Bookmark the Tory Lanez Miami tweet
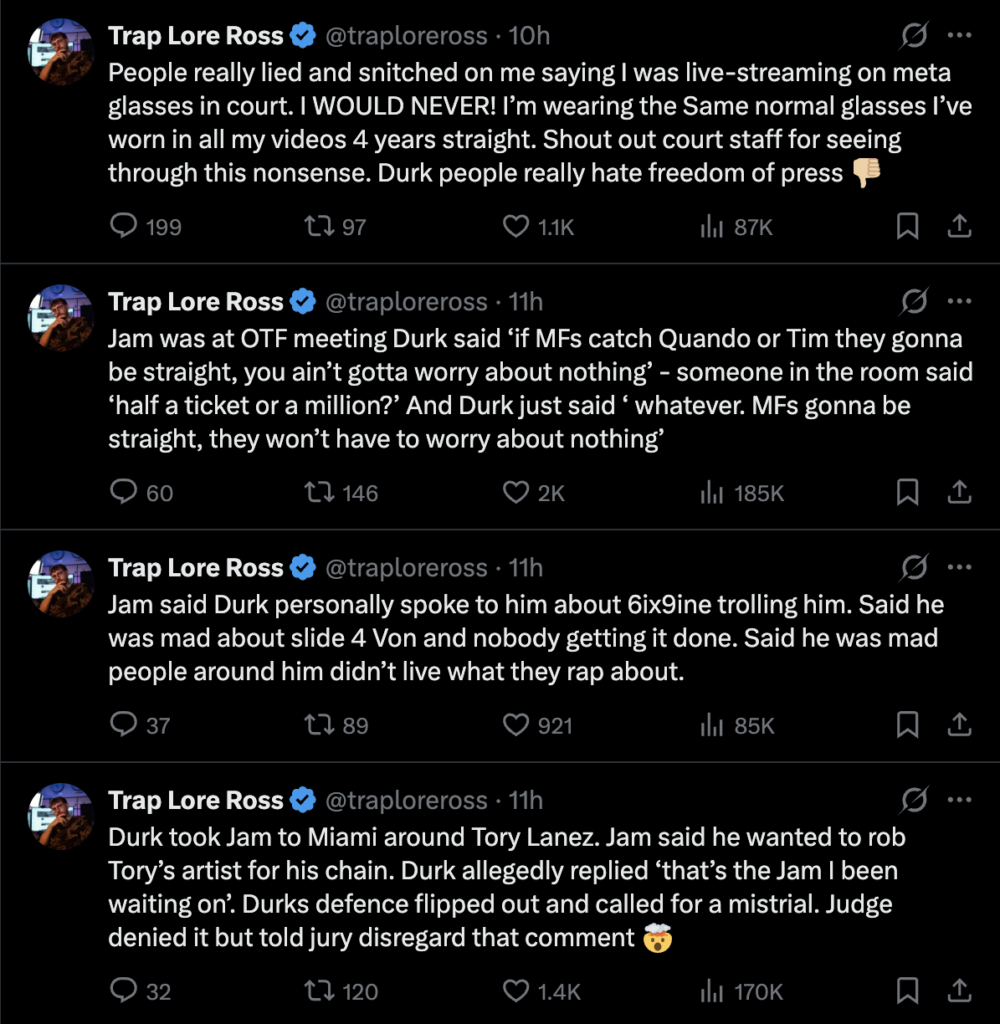The image size is (1000, 1024). click(907, 991)
